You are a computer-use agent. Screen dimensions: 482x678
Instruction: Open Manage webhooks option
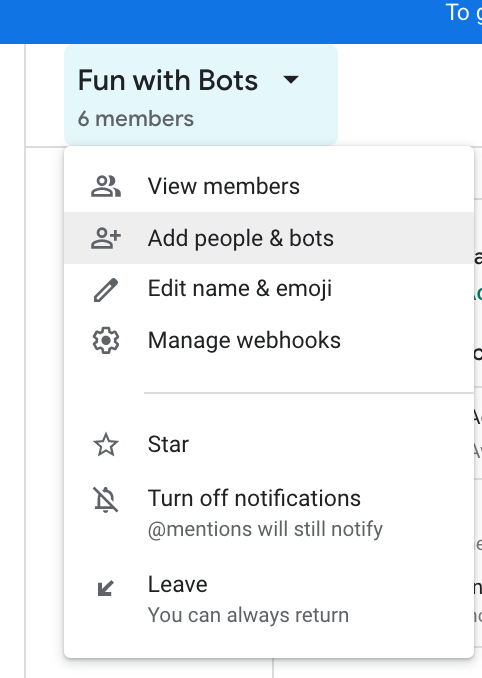(x=269, y=340)
